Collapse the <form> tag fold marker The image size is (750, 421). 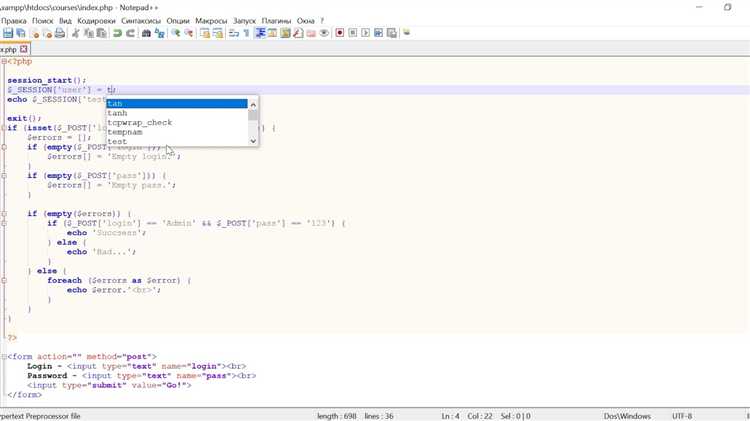[x=4, y=356]
